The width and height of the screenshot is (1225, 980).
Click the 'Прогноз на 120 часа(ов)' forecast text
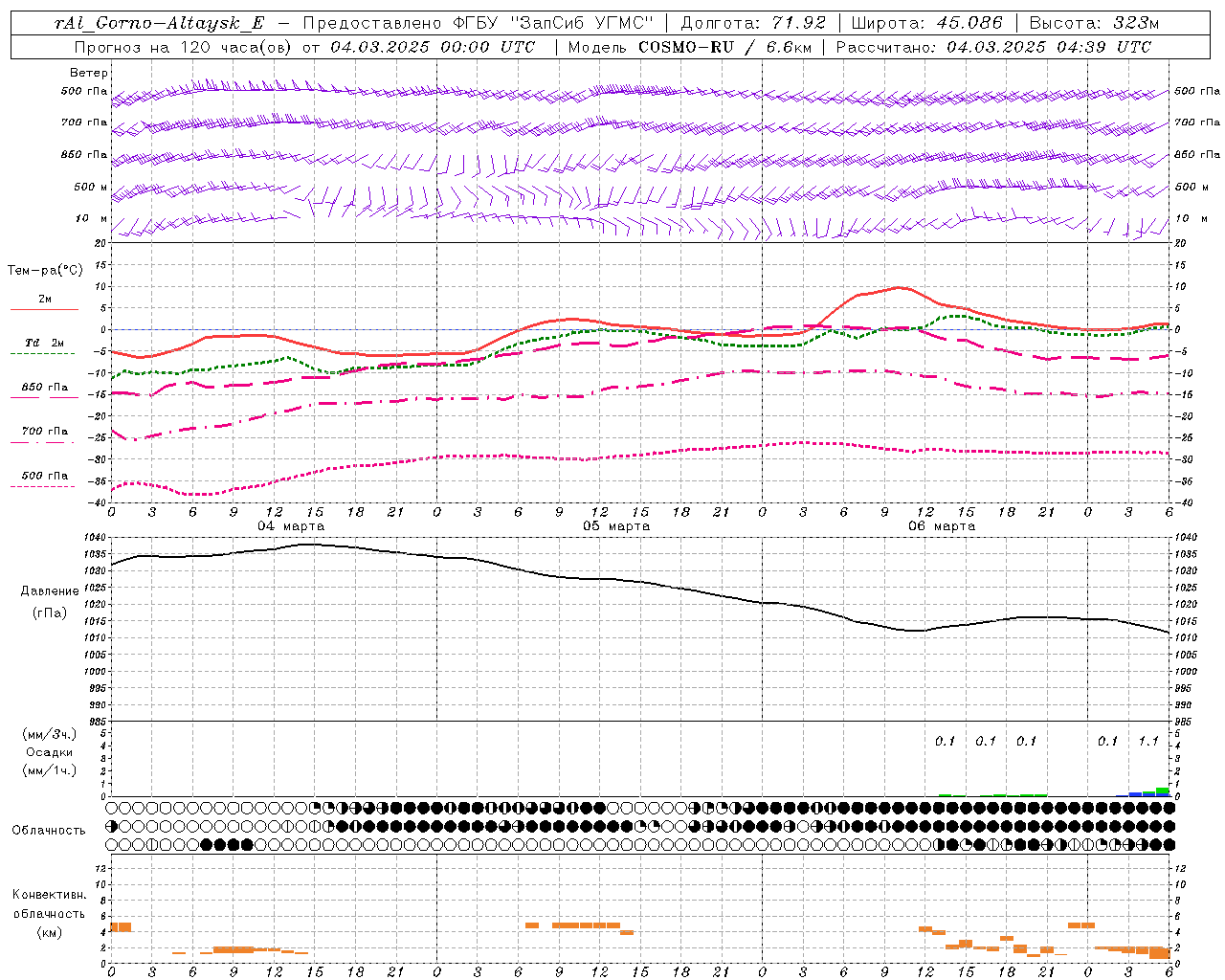(x=184, y=47)
